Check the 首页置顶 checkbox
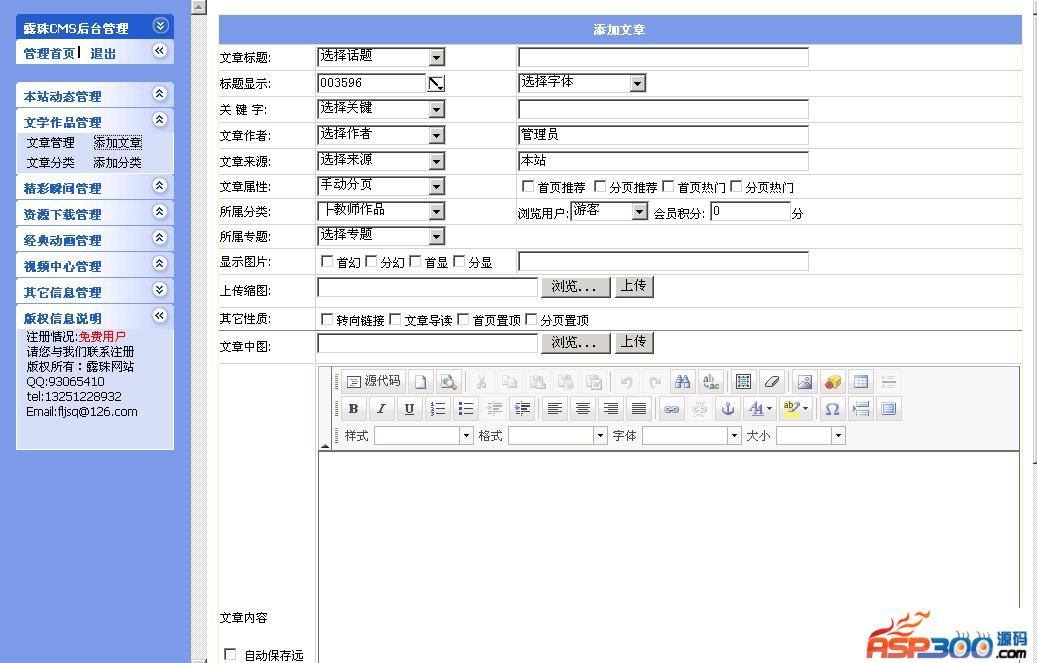This screenshot has height=663, width=1037. click(x=463, y=319)
